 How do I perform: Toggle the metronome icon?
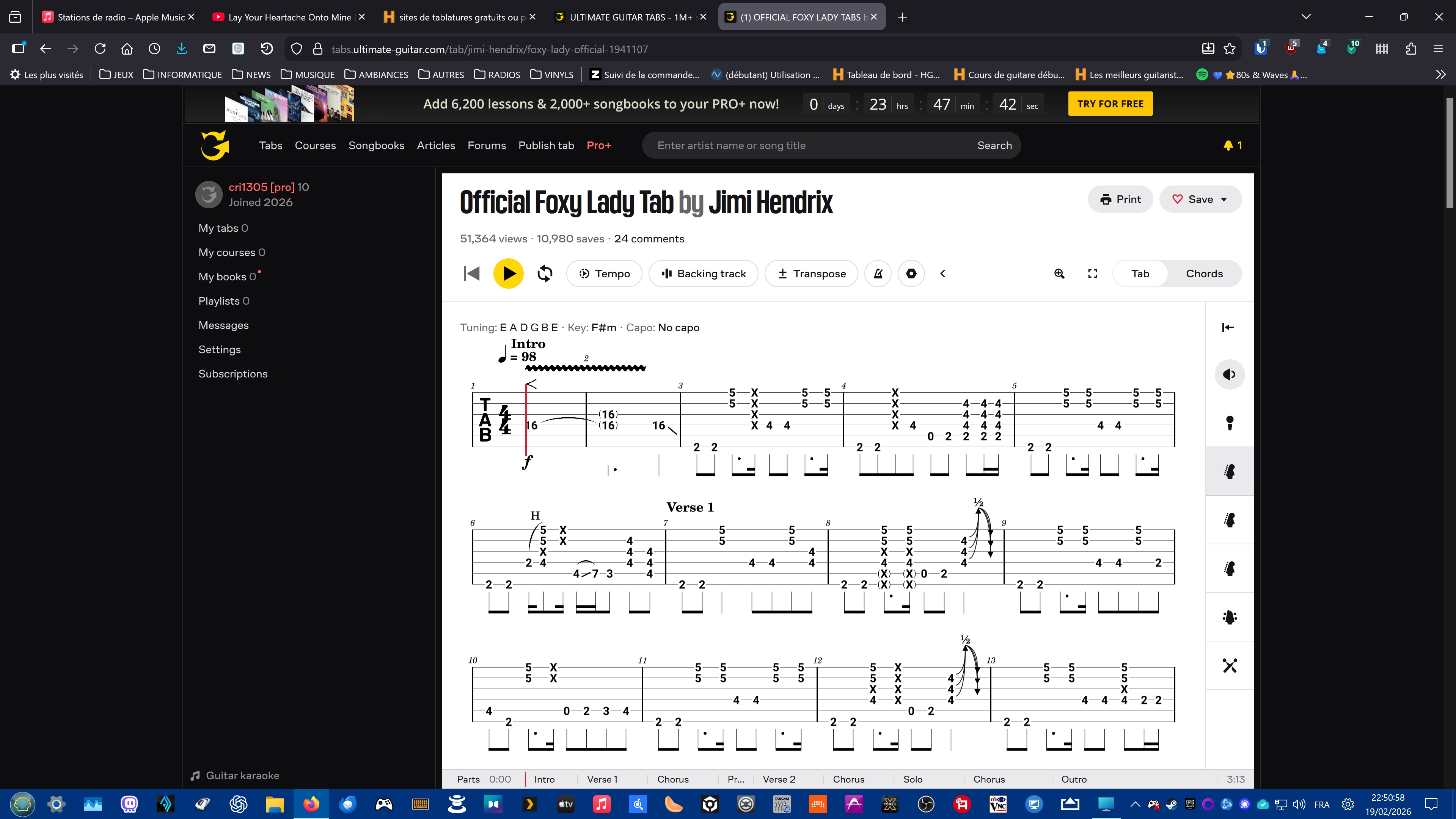[878, 274]
